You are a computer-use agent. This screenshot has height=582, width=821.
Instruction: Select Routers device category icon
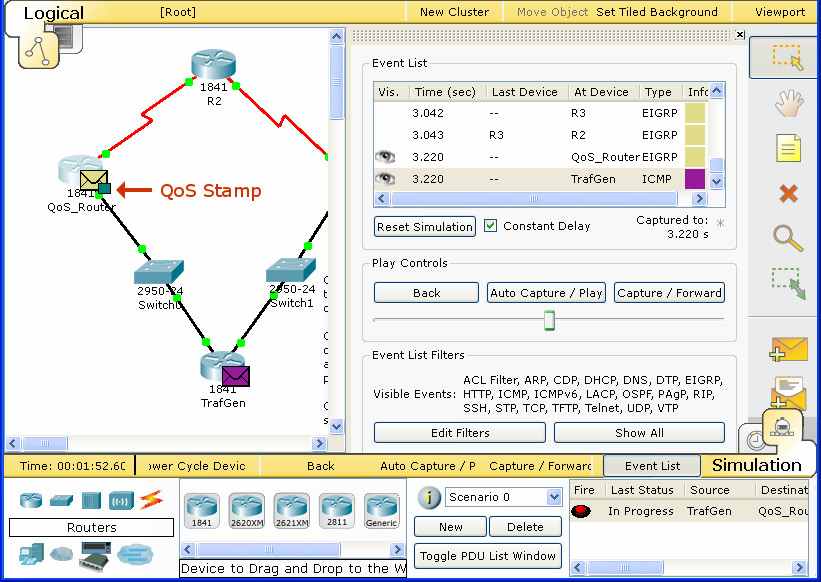31,501
